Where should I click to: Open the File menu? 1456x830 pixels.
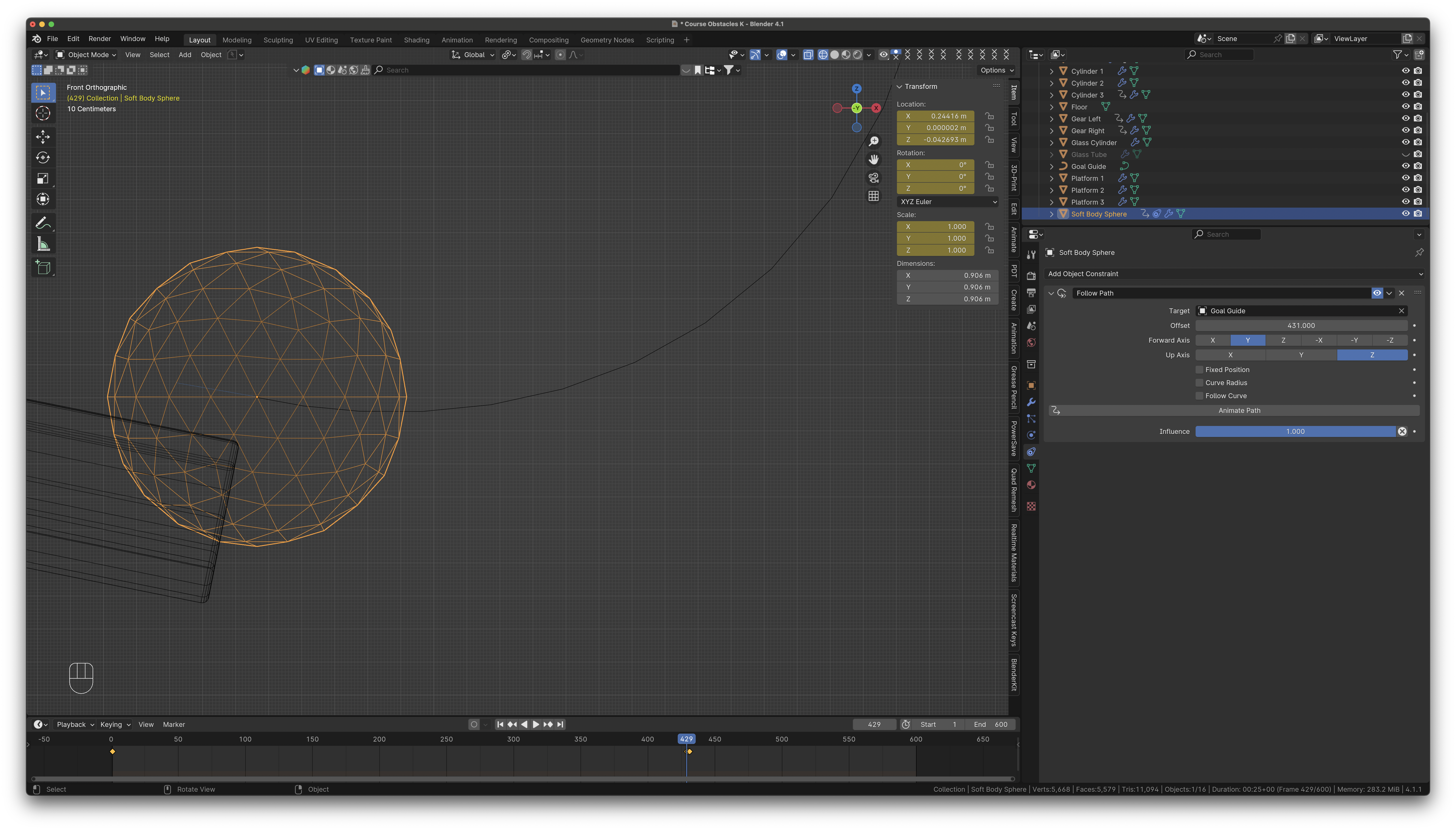click(x=52, y=39)
